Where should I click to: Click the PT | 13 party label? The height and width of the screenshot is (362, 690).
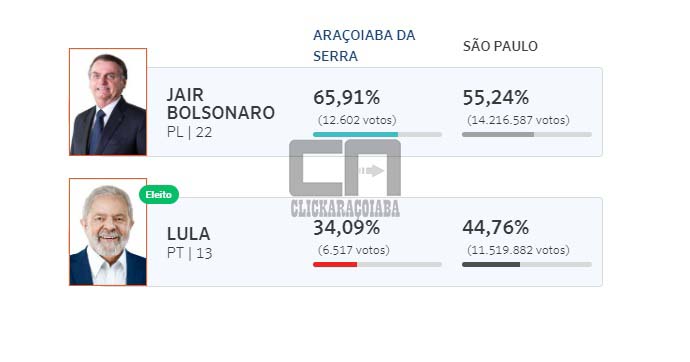click(189, 254)
